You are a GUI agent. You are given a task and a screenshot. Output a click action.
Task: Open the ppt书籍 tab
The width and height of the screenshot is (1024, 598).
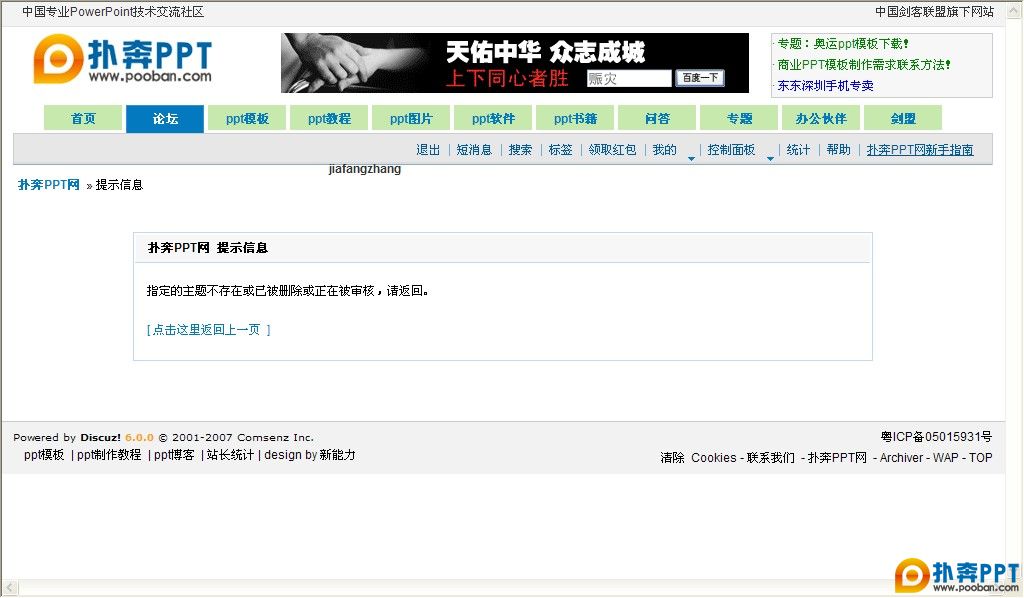click(575, 118)
